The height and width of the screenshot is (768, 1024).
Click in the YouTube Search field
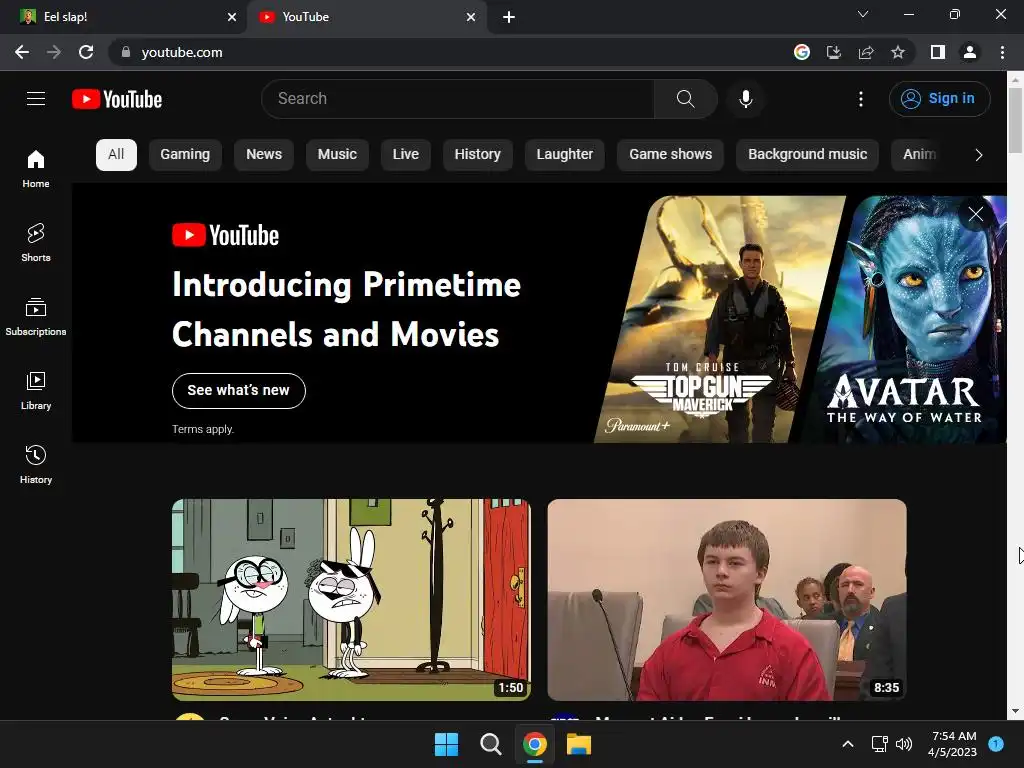point(458,99)
